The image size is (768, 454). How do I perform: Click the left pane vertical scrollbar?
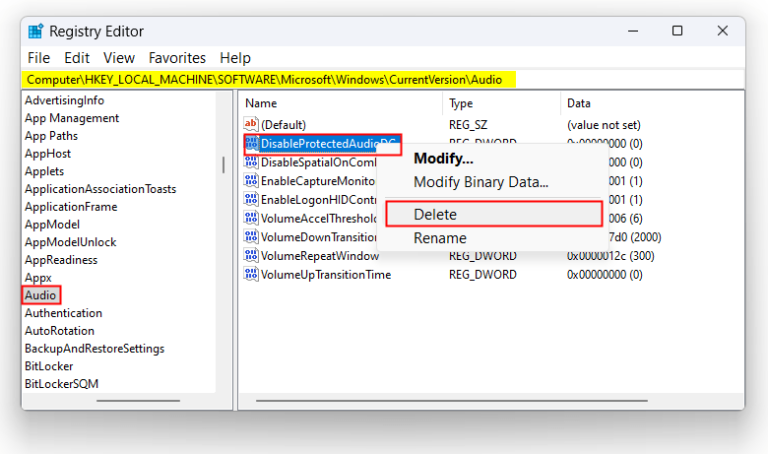click(223, 165)
